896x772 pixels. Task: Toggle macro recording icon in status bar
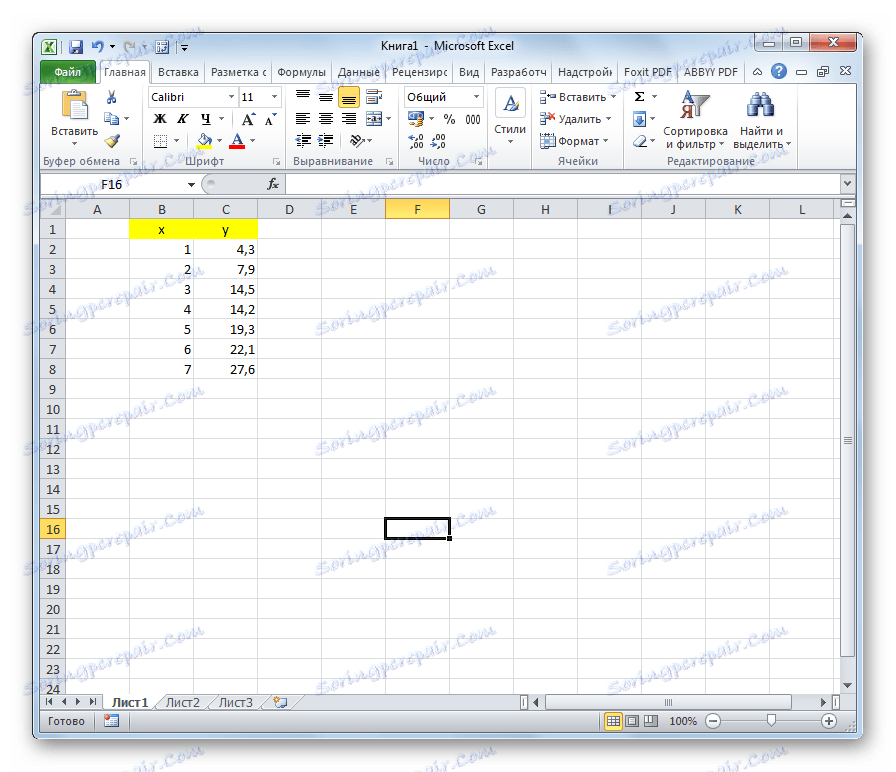click(x=111, y=721)
